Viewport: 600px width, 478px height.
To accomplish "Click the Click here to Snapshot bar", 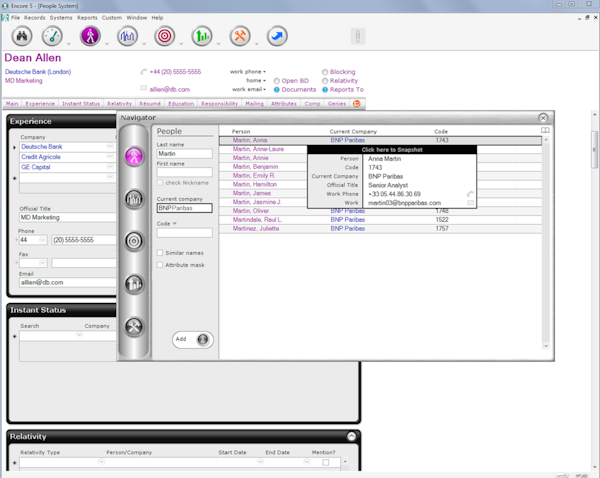I will pos(392,150).
